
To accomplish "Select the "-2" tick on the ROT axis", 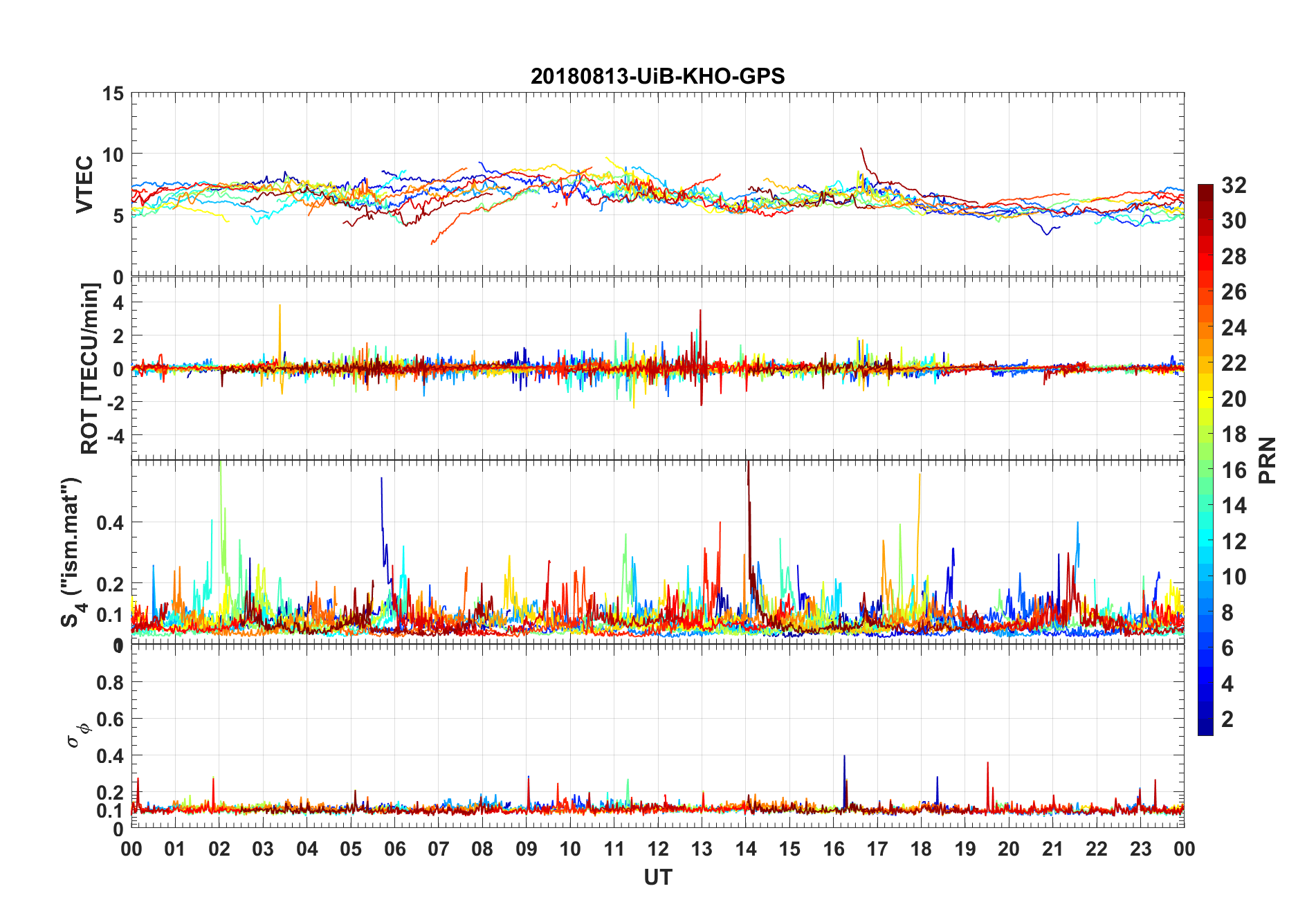I will pos(115,403).
